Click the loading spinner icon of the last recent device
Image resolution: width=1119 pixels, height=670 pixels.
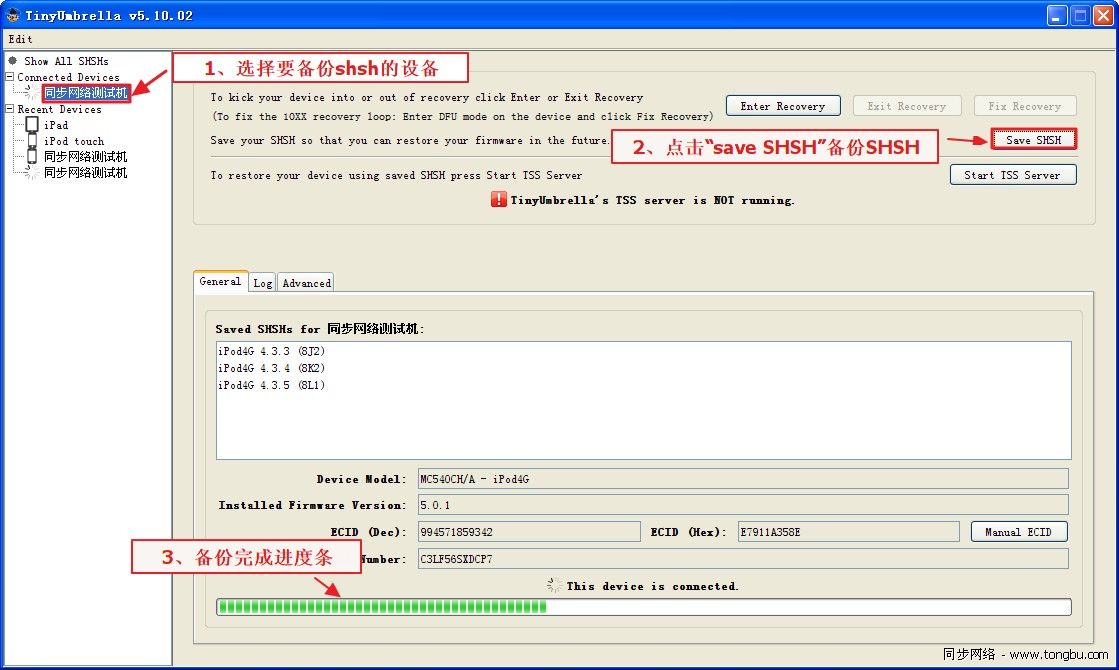click(x=32, y=173)
